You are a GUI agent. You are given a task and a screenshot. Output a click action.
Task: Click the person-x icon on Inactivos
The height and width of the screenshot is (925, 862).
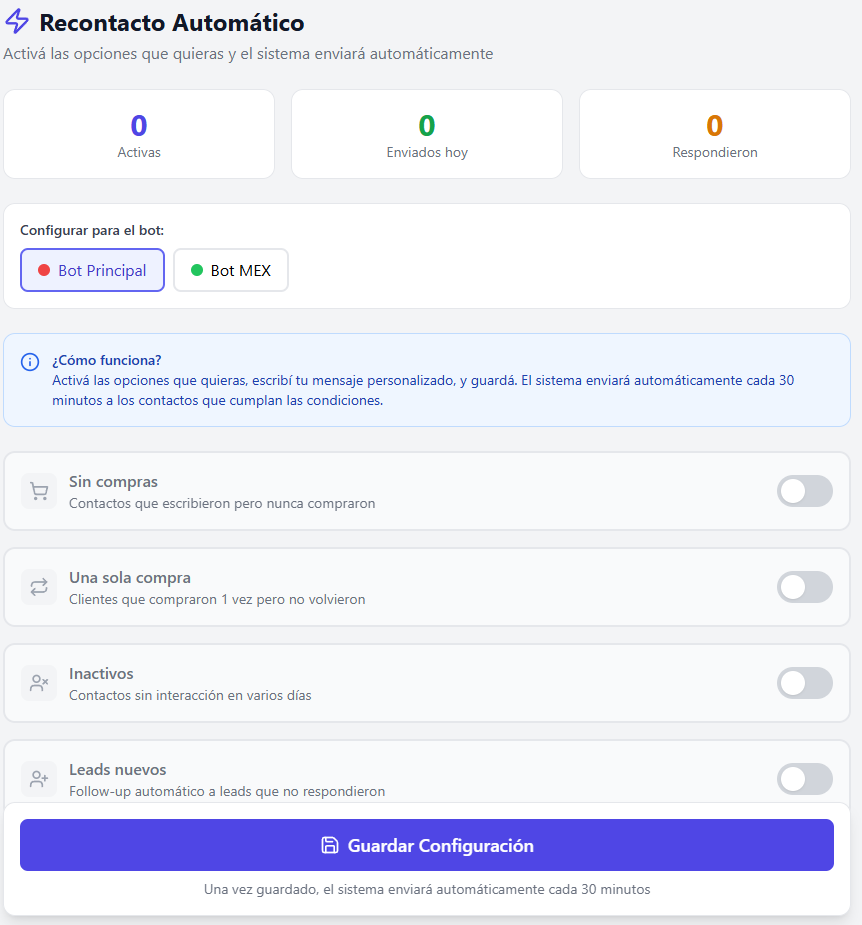(x=39, y=683)
